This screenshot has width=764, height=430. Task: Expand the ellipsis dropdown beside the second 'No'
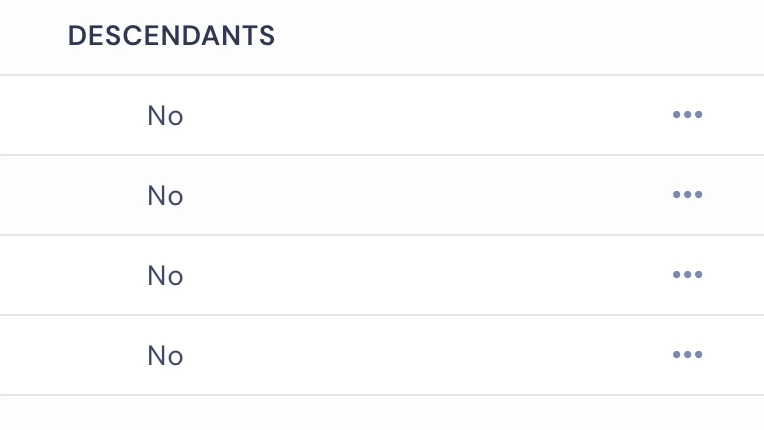[687, 195]
